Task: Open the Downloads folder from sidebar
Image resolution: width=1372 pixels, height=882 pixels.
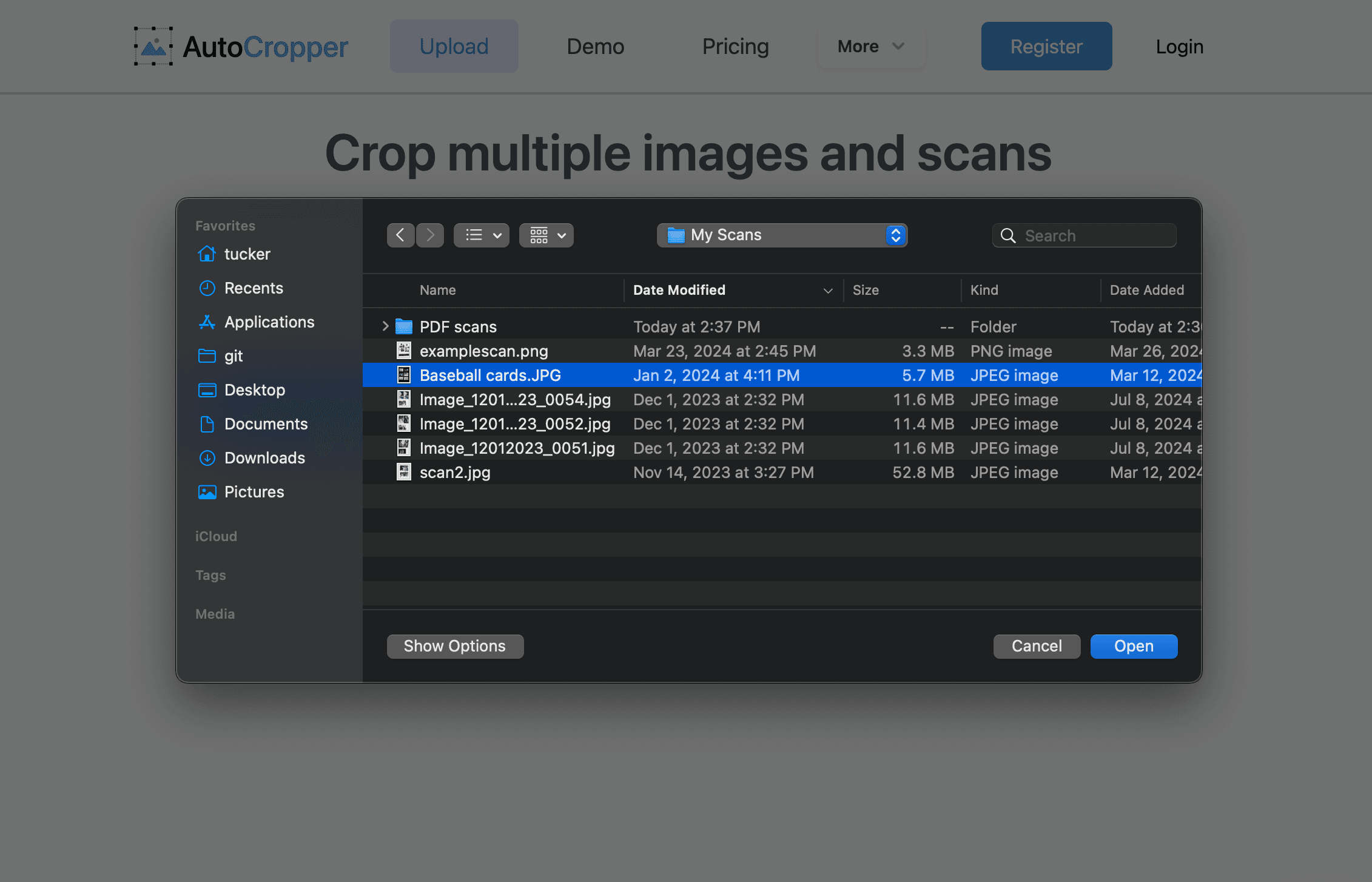Action: click(x=265, y=457)
